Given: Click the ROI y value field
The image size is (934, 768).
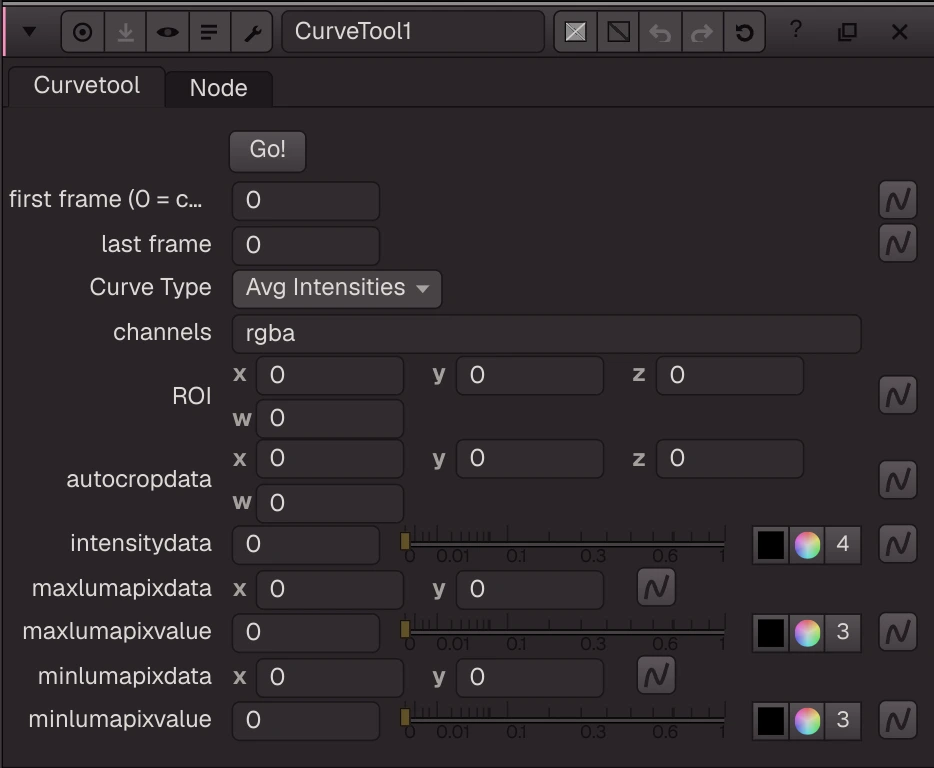Looking at the screenshot, I should [x=530, y=375].
